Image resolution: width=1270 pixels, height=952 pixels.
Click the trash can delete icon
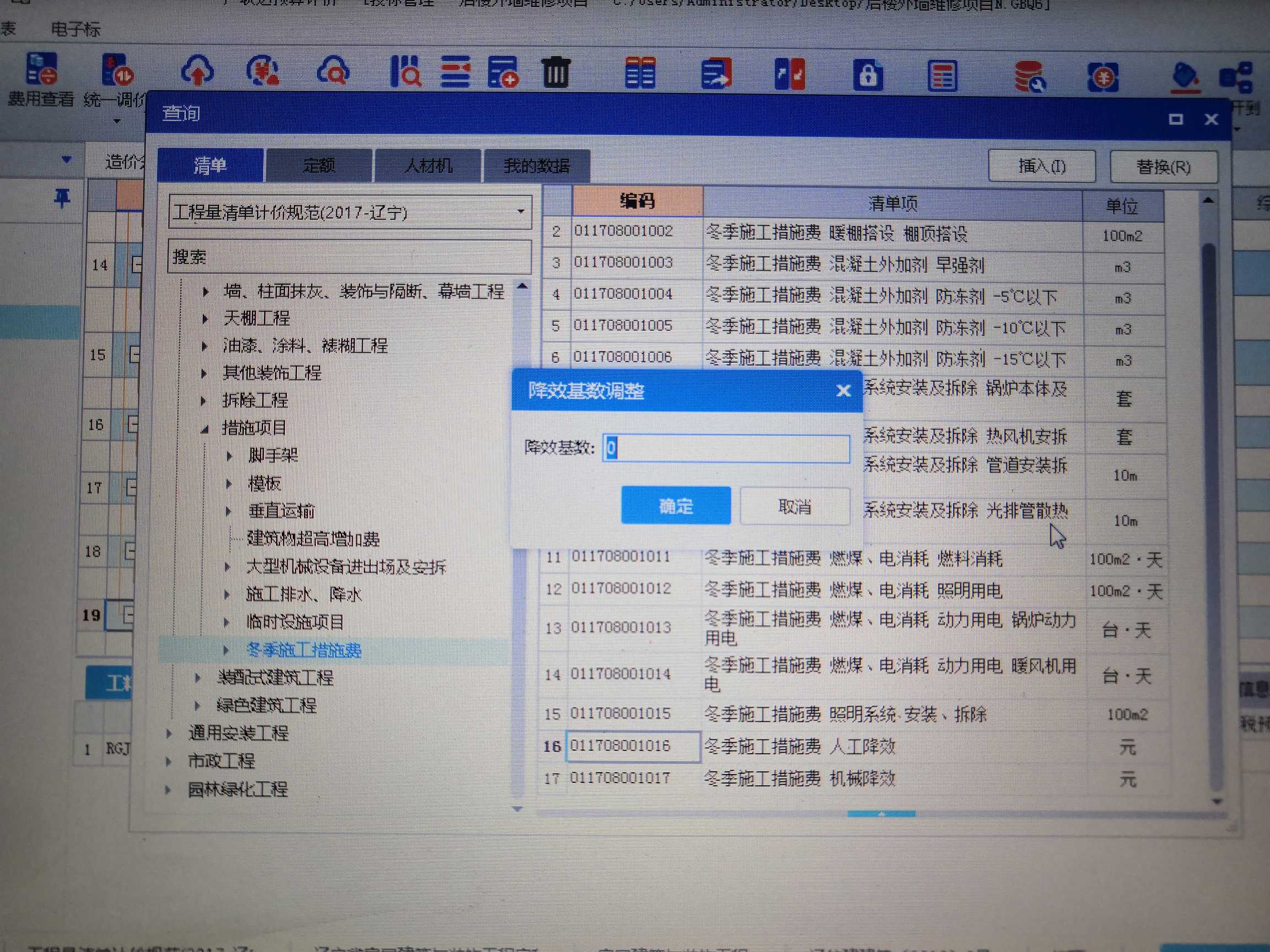tap(555, 72)
